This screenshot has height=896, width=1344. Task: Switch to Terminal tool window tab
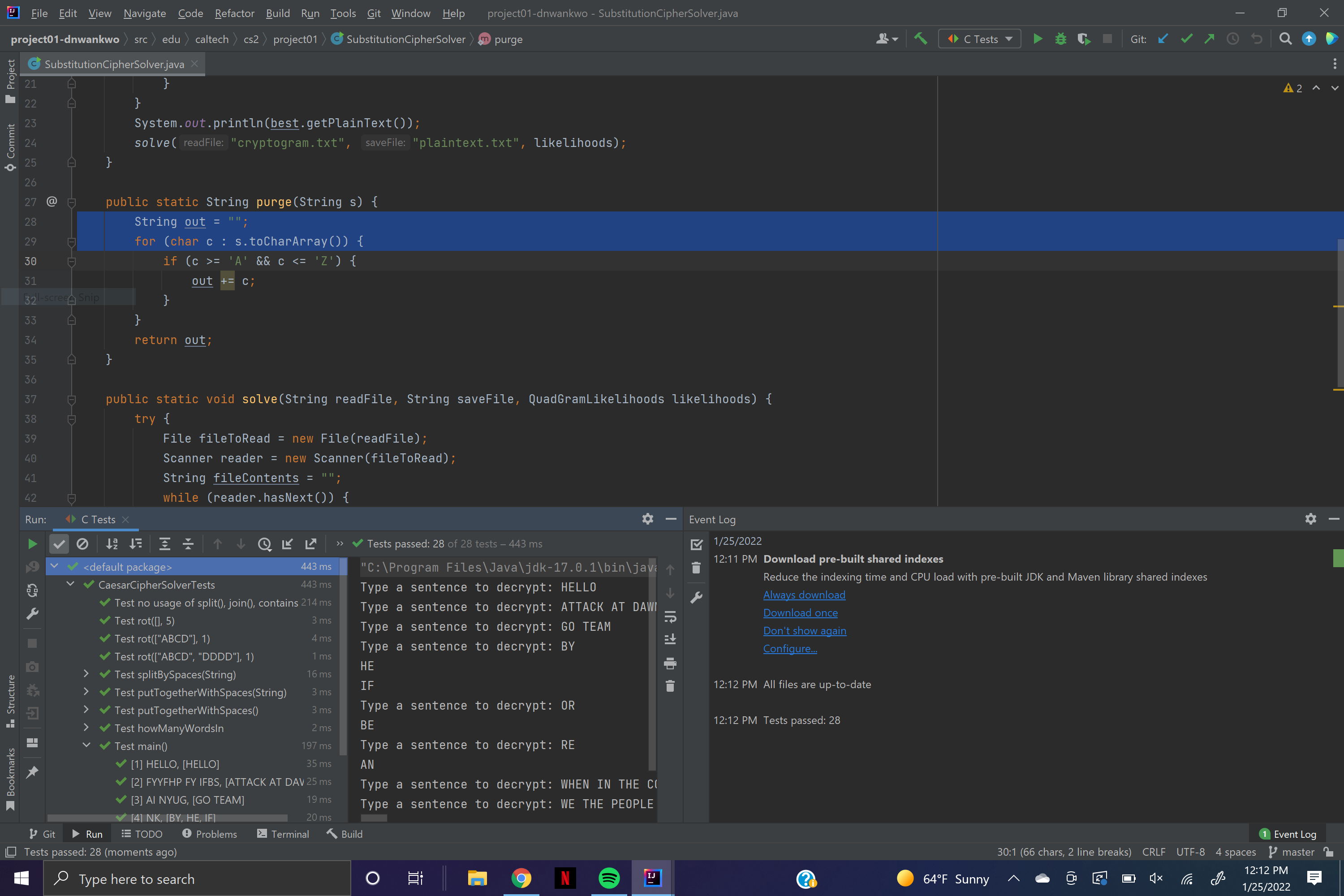[x=283, y=834]
